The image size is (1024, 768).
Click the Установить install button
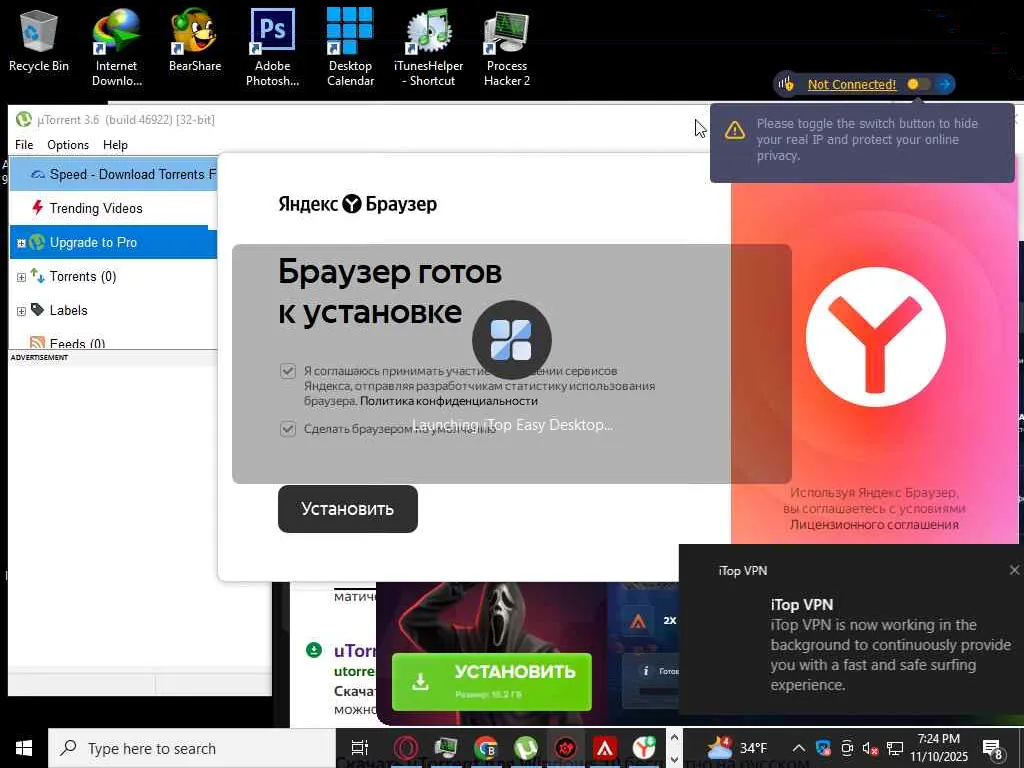tap(347, 509)
